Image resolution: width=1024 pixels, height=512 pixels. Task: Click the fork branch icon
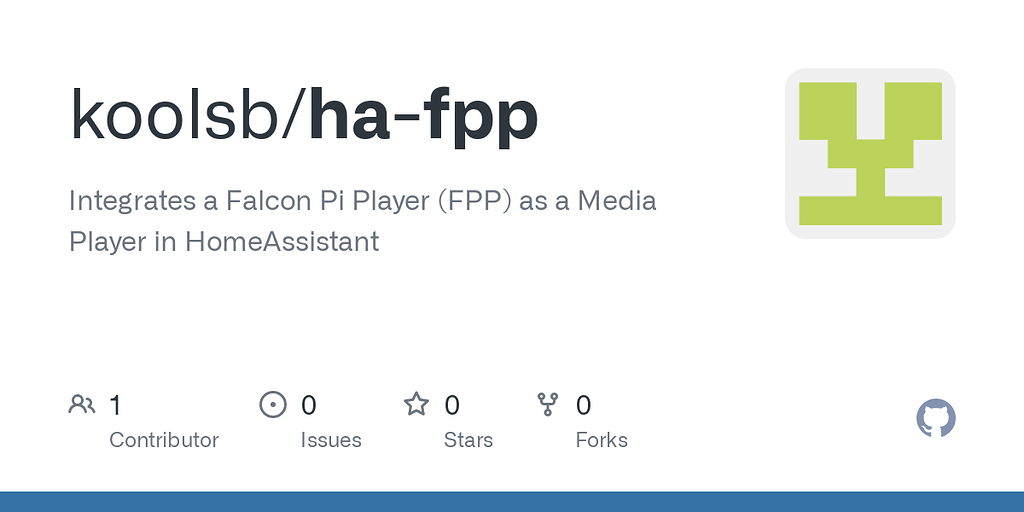click(x=548, y=404)
